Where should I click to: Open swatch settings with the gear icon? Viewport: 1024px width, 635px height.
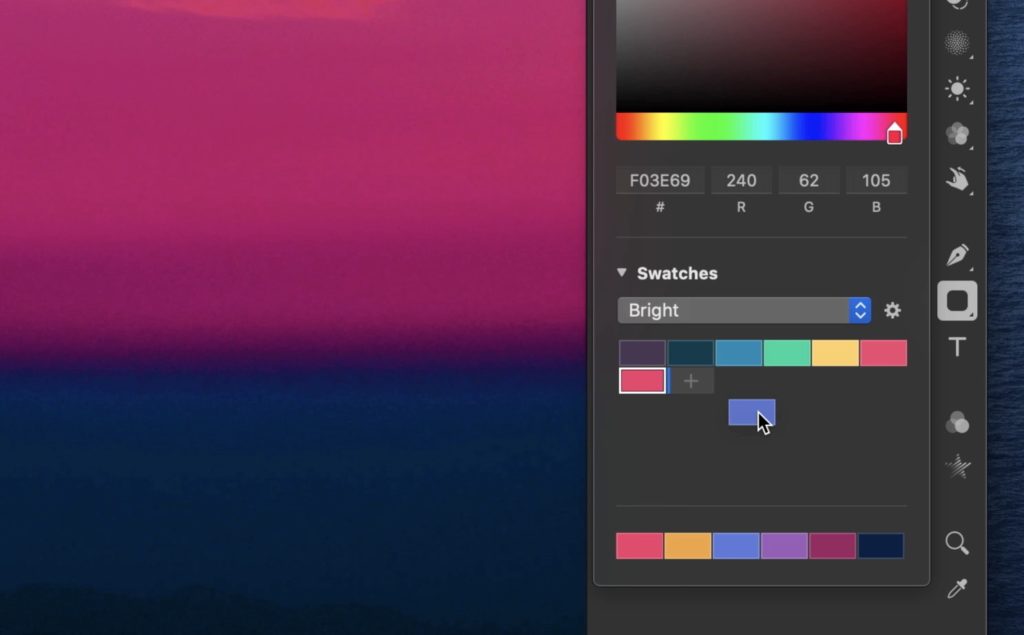[892, 311]
